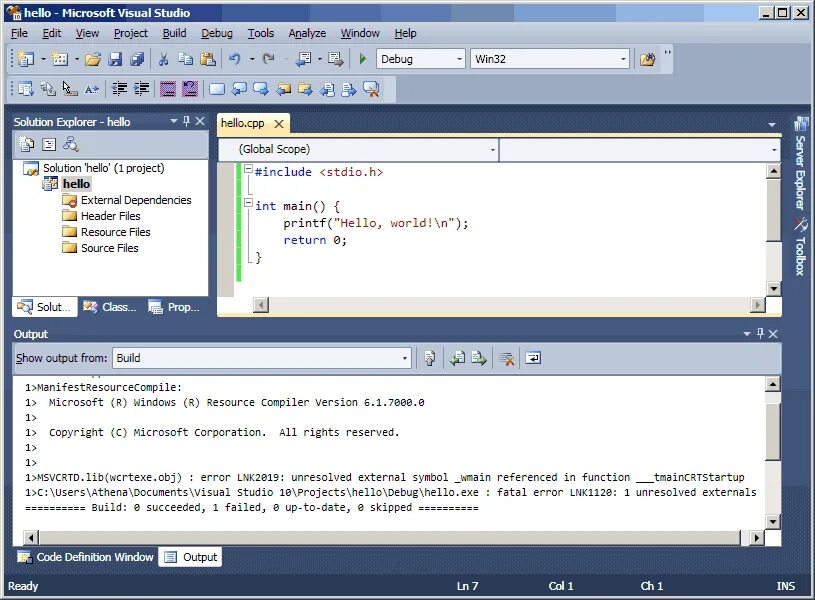Toggle auto-hide pin on Output panel

point(760,333)
